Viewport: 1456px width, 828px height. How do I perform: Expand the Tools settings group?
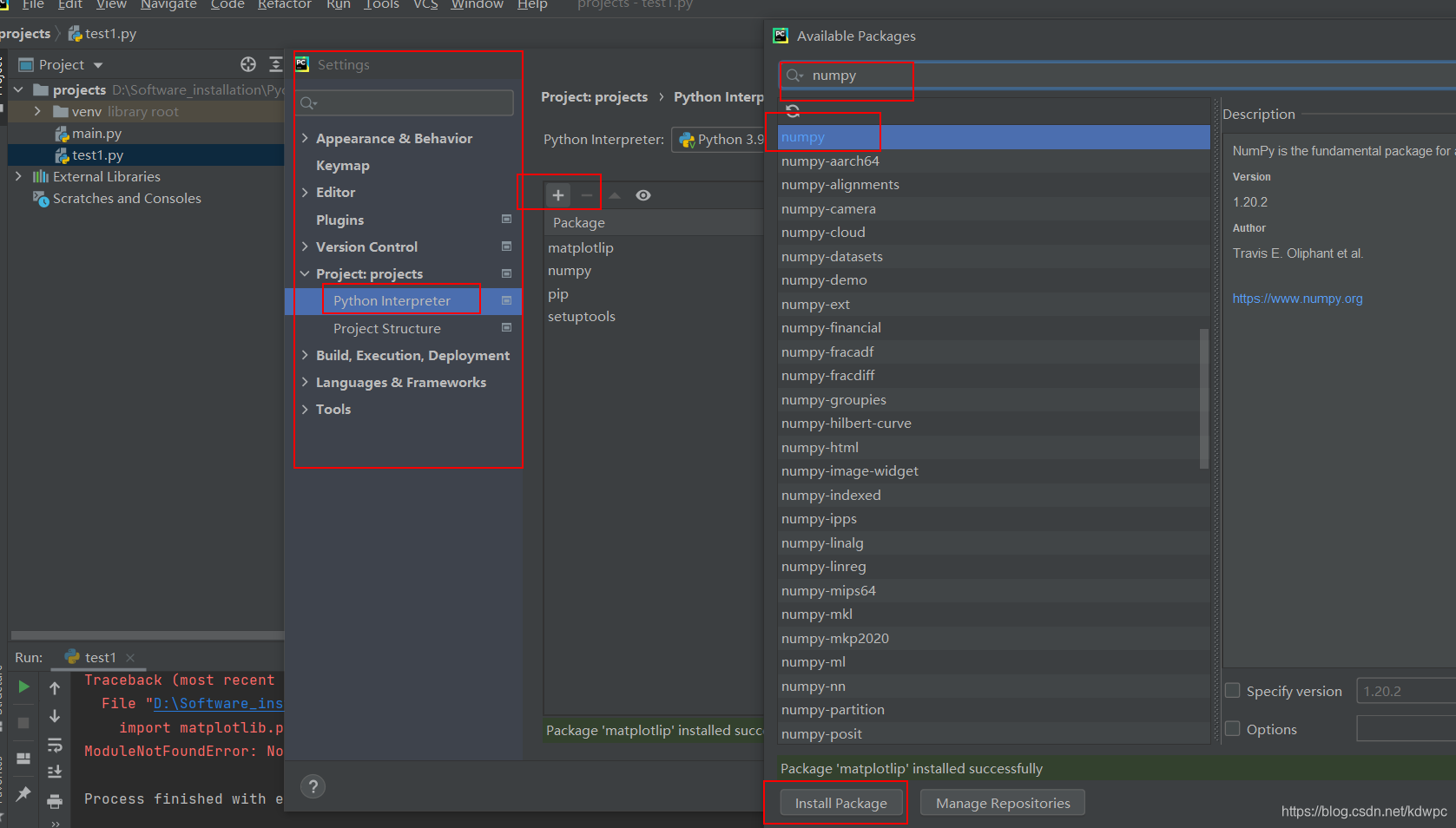(x=305, y=409)
